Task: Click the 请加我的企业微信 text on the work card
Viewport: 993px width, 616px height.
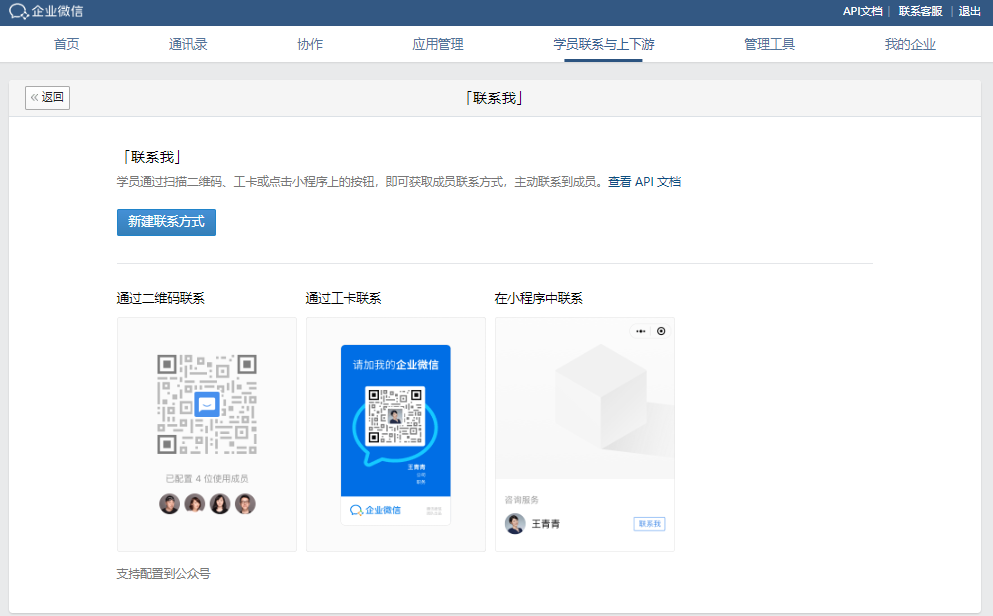Action: [396, 365]
